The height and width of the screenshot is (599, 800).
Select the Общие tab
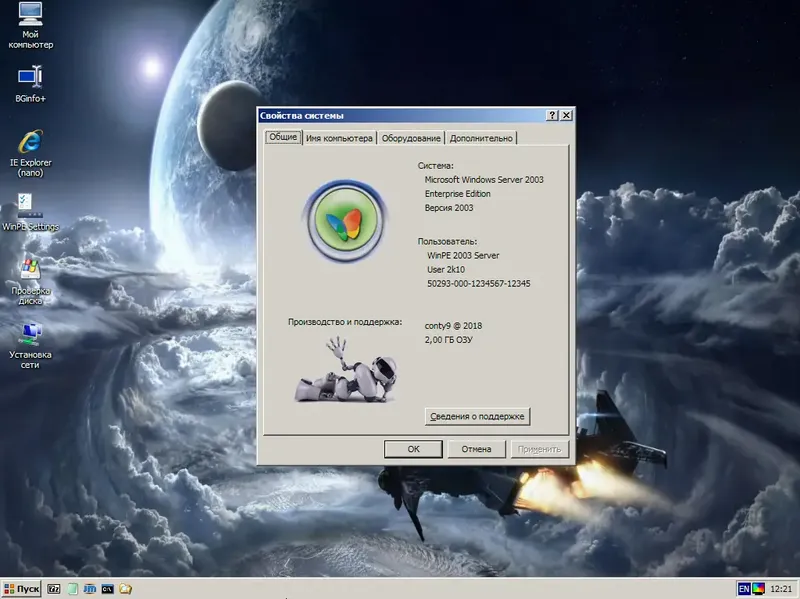tap(283, 137)
